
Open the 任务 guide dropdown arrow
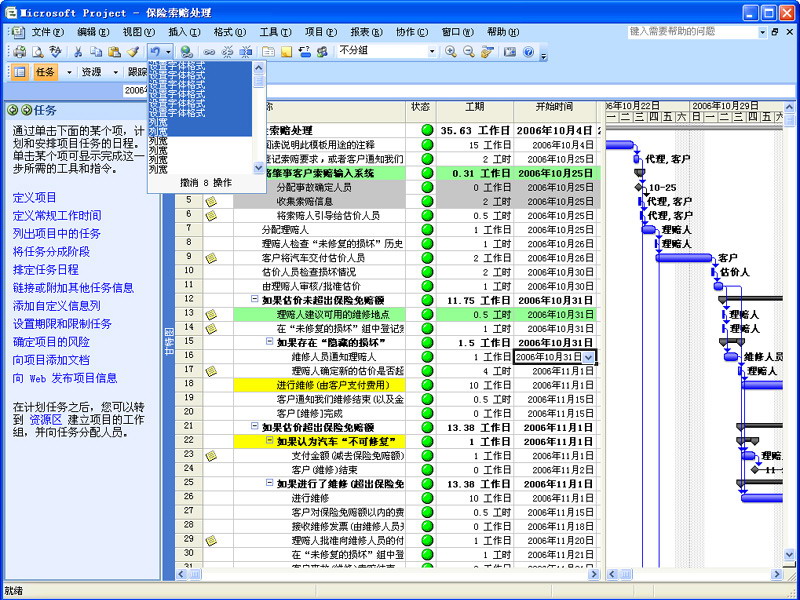69,72
